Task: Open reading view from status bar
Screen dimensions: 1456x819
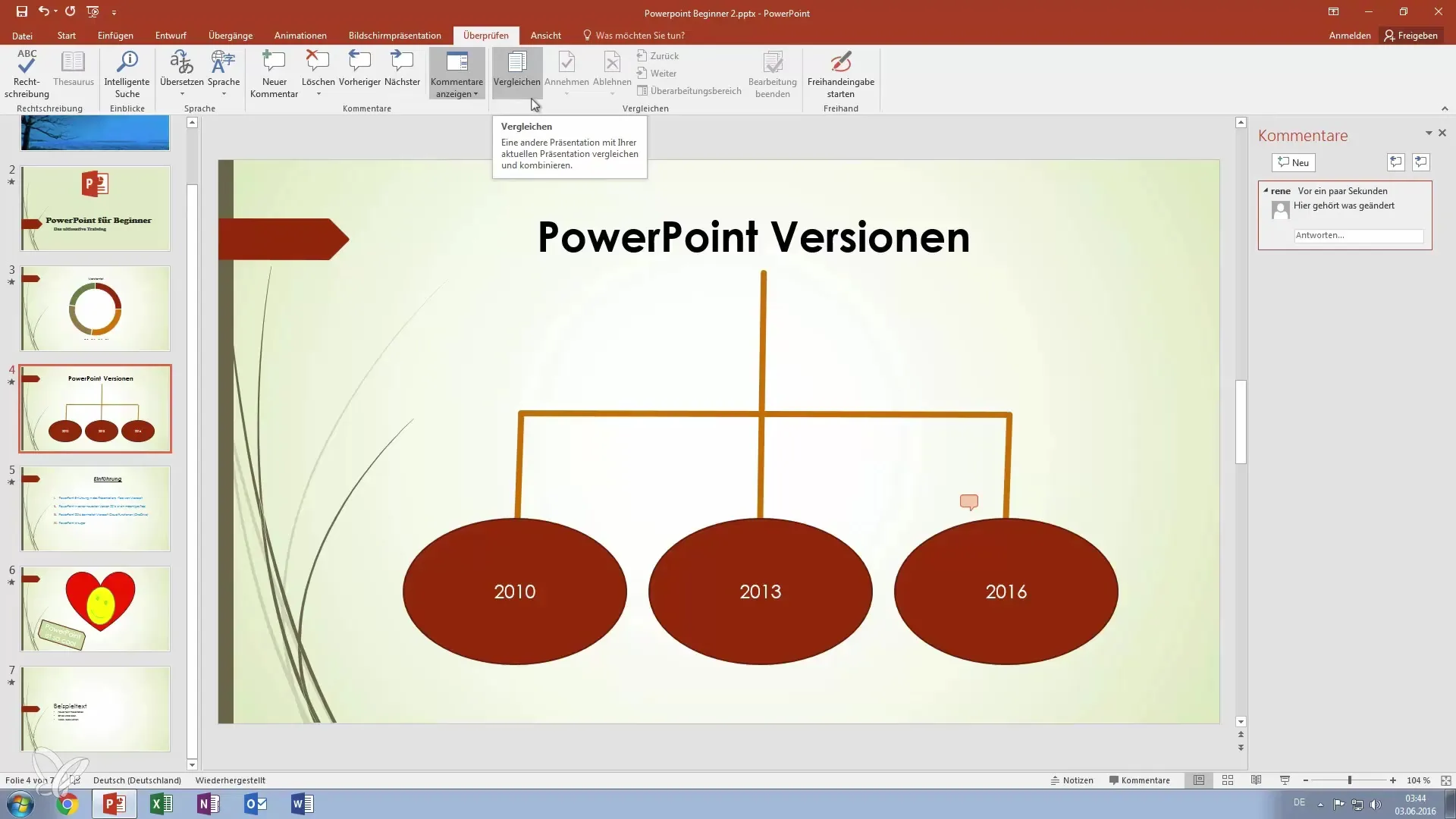Action: 1256,780
